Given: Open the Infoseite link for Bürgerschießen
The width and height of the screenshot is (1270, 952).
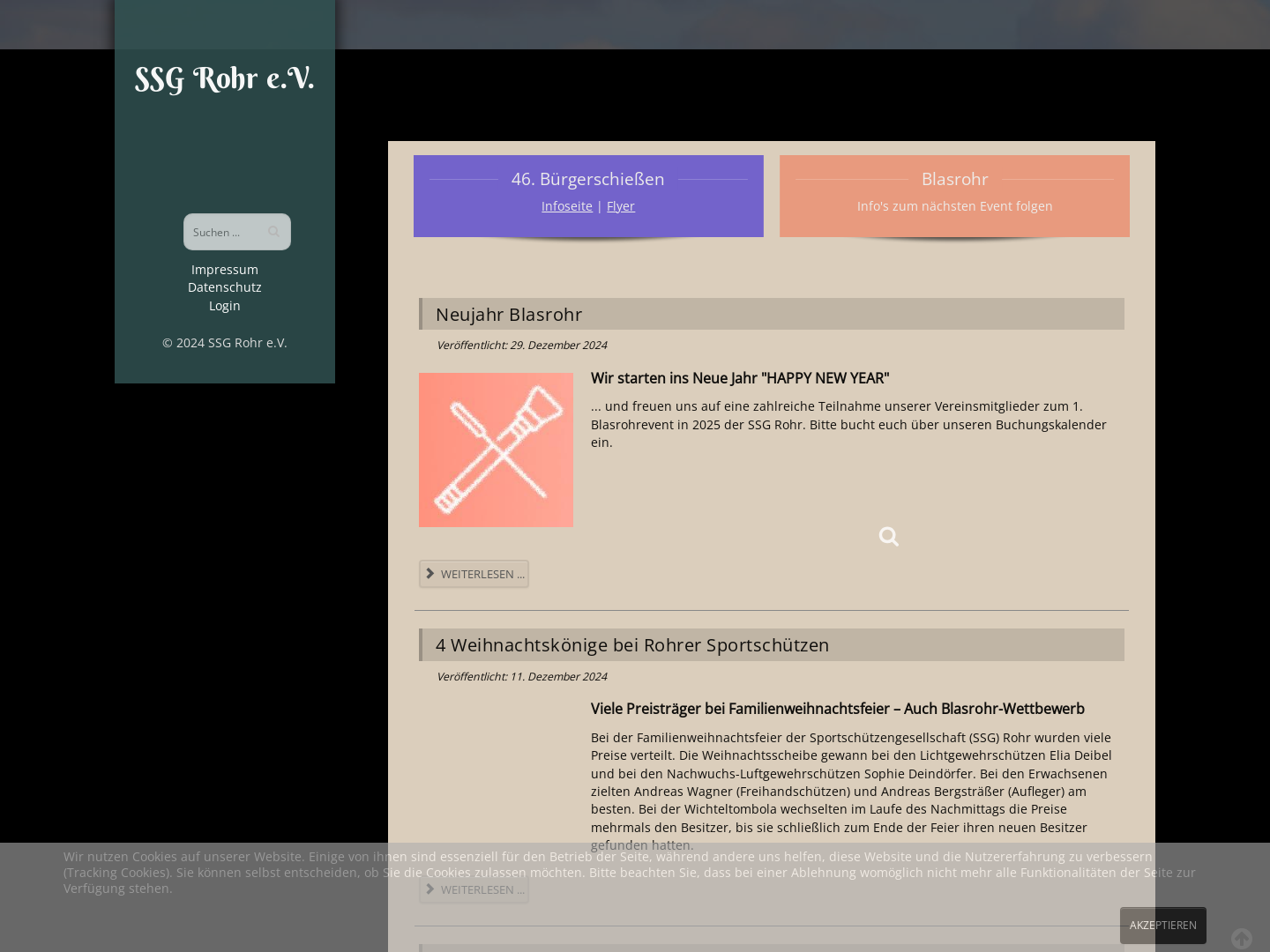Looking at the screenshot, I should pos(567,206).
